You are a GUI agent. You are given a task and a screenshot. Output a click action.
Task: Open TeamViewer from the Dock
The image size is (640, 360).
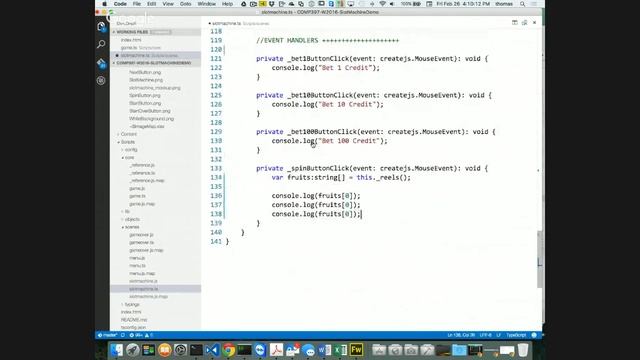tap(260, 350)
